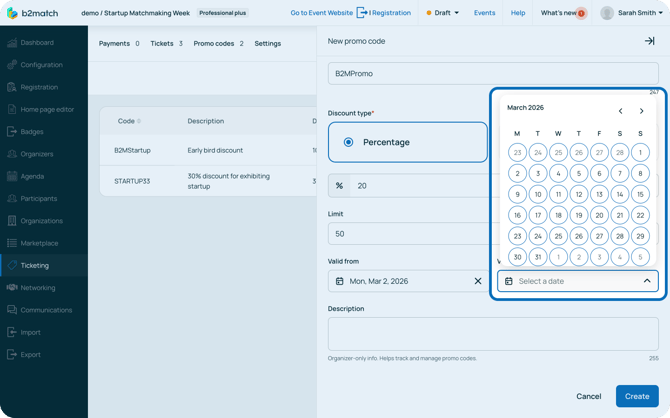This screenshot has height=418, width=670.
Task: Open Sarah Smith user avatar menu
Action: 607,13
